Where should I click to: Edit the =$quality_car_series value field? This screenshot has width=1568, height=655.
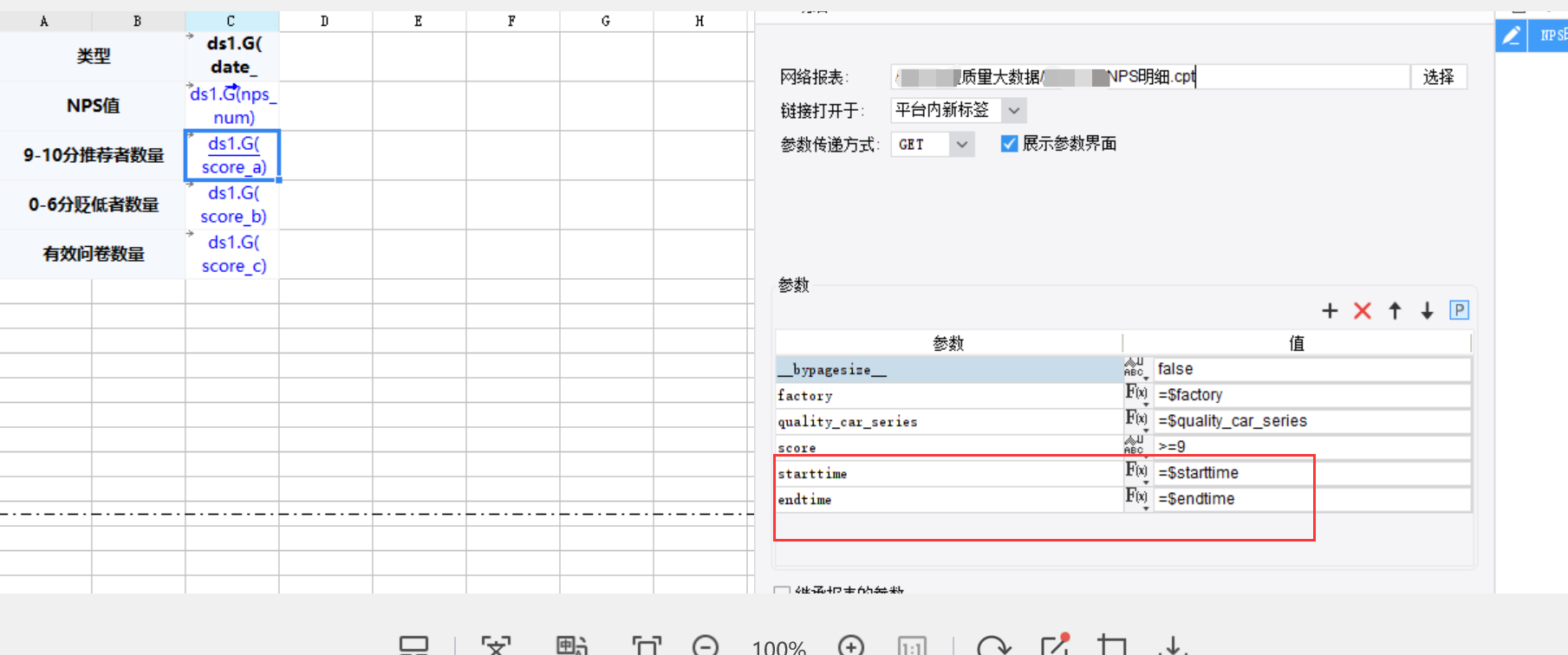[1312, 421]
